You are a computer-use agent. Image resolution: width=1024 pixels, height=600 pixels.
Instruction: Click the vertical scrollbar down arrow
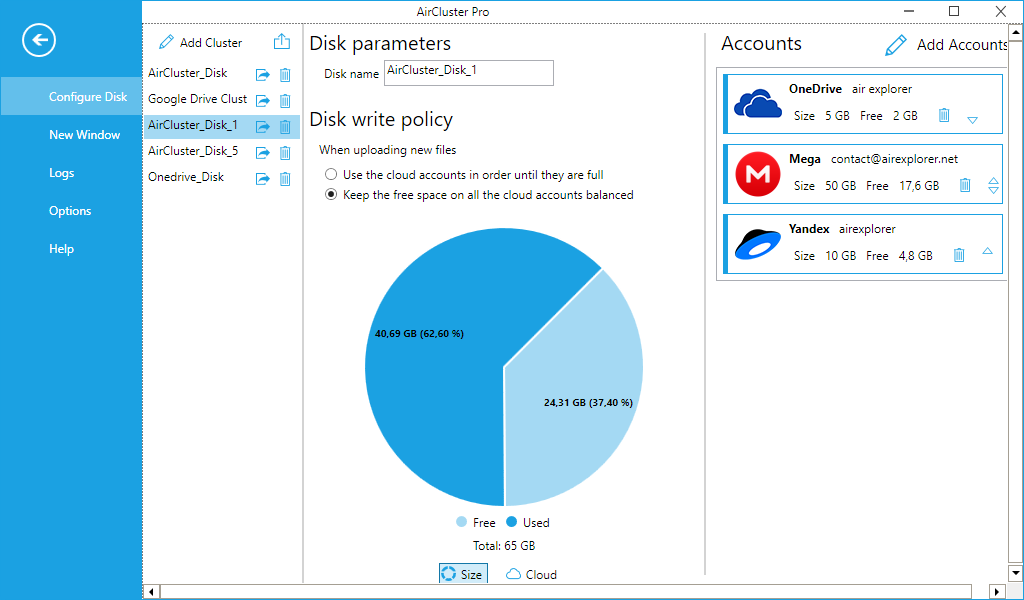1014,574
